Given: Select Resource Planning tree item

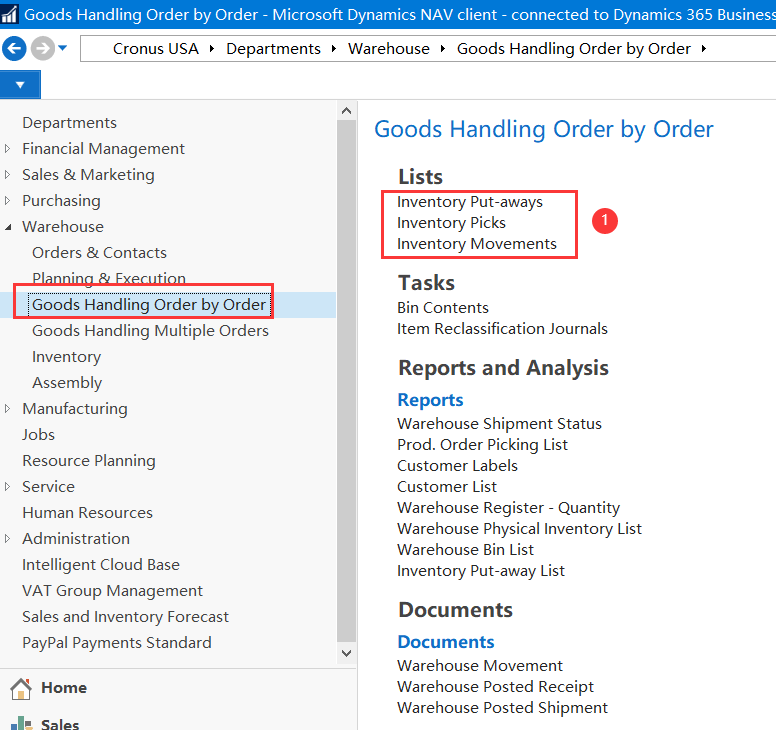Looking at the screenshot, I should 89,460.
